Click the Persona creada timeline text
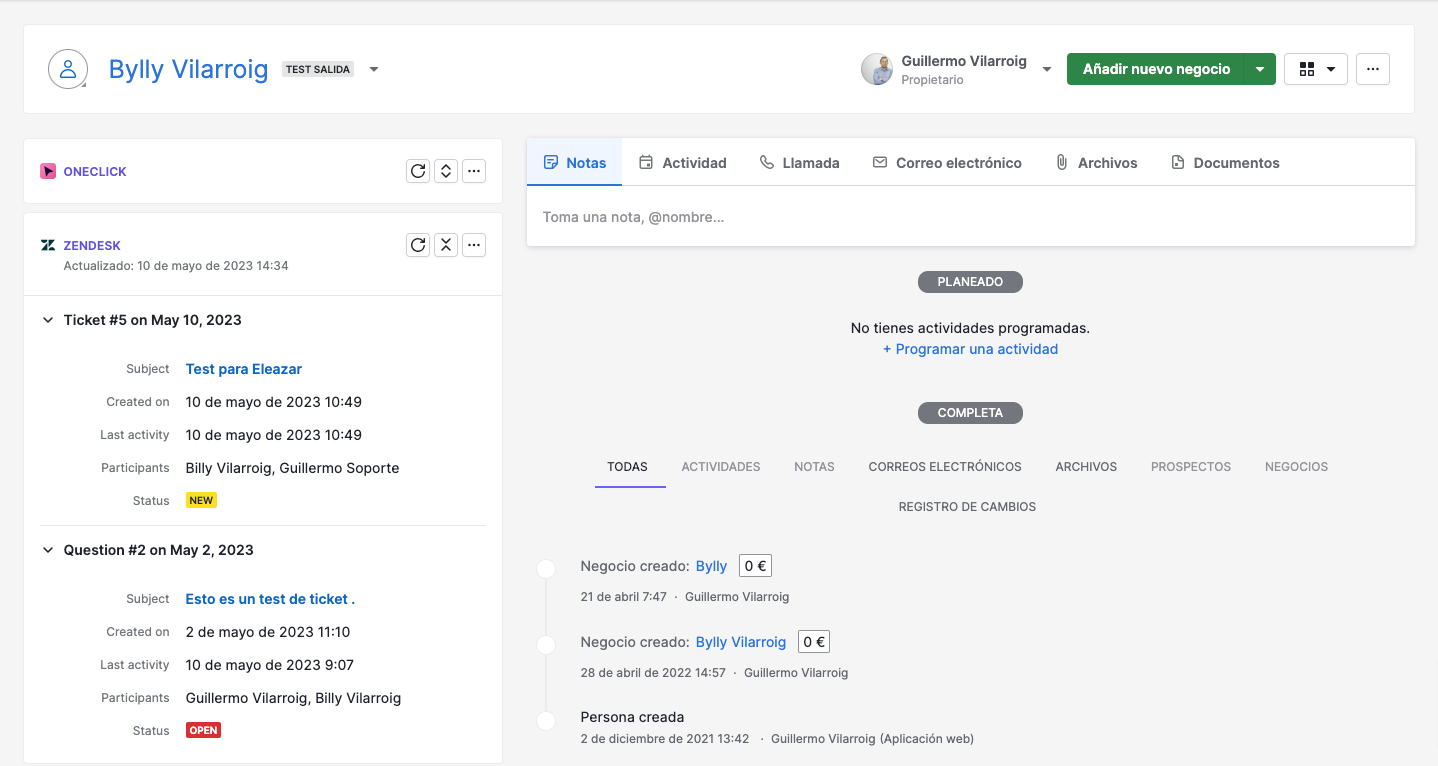 632,717
